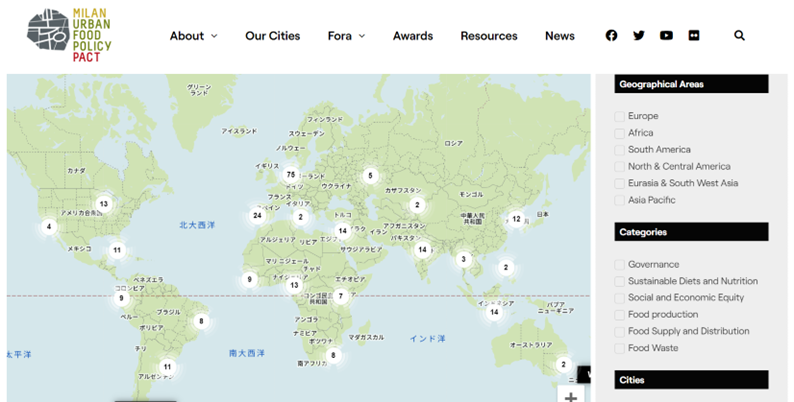Click the map zoom in plus button

pyautogui.click(x=571, y=396)
